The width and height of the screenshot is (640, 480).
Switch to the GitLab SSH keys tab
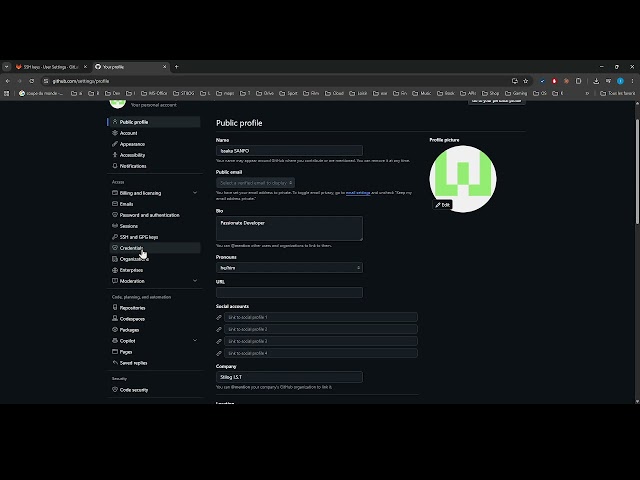click(51, 67)
